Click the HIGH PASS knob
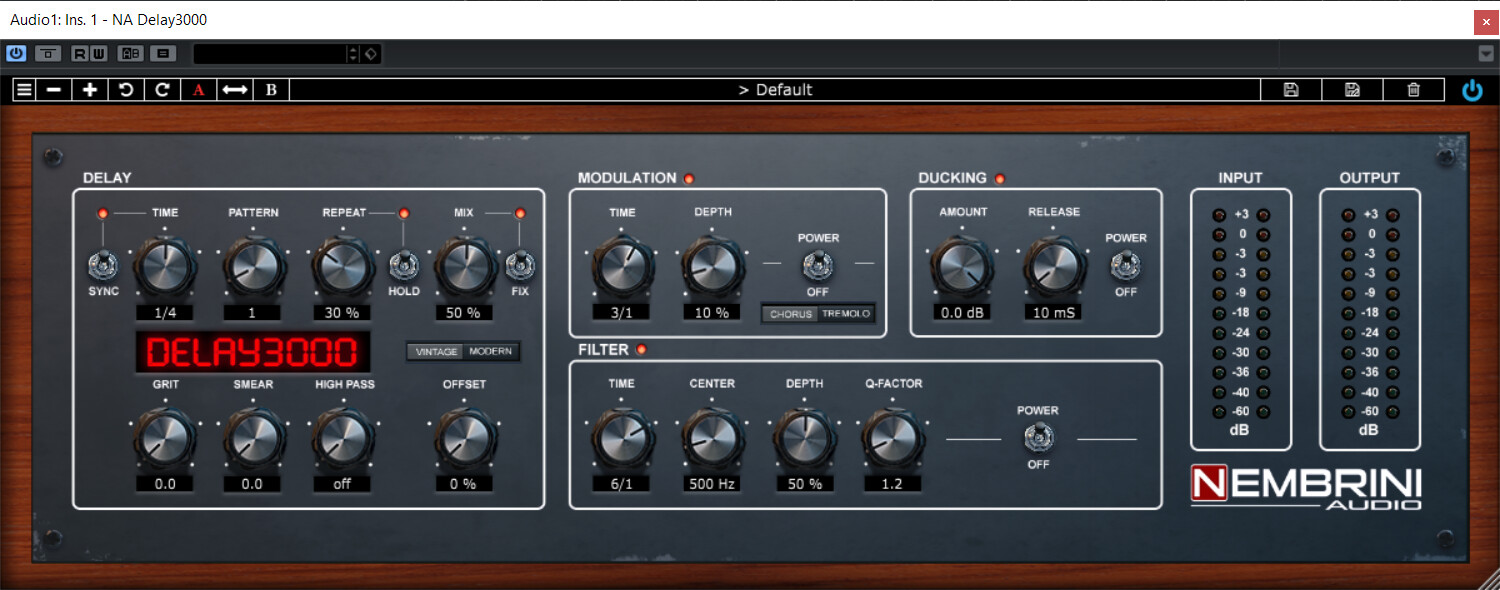 pyautogui.click(x=342, y=439)
